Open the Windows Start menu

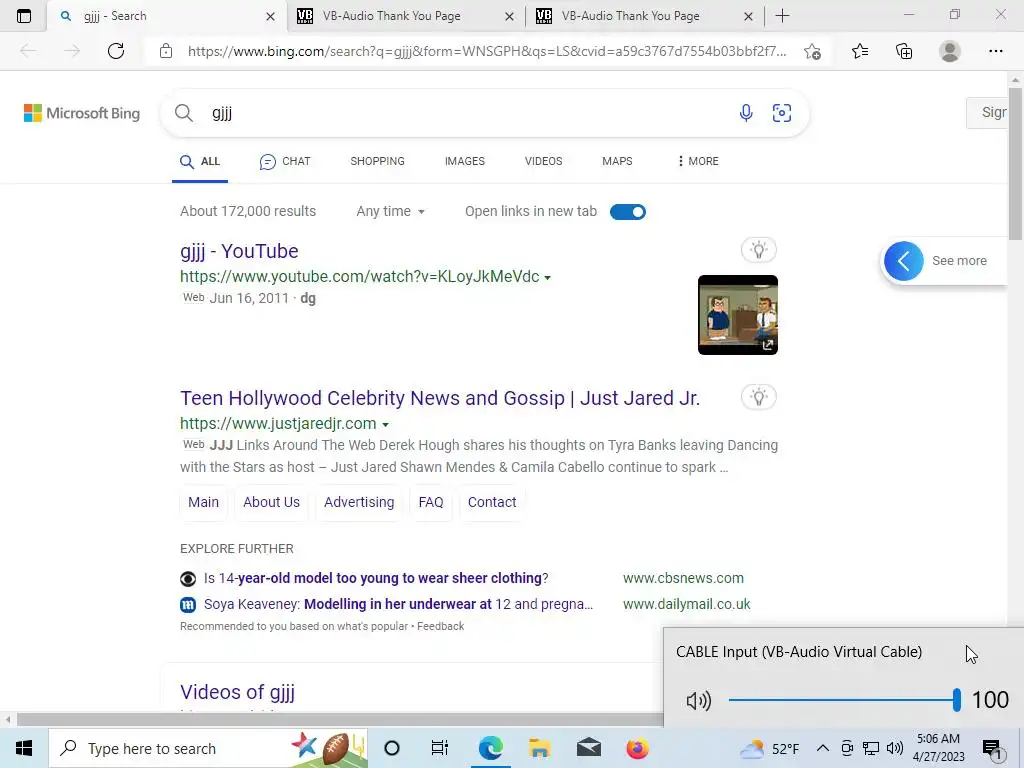[24, 748]
